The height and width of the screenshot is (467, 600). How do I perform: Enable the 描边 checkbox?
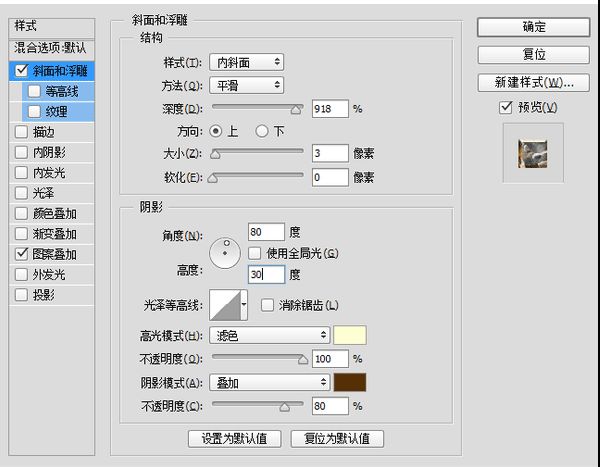[x=21, y=132]
